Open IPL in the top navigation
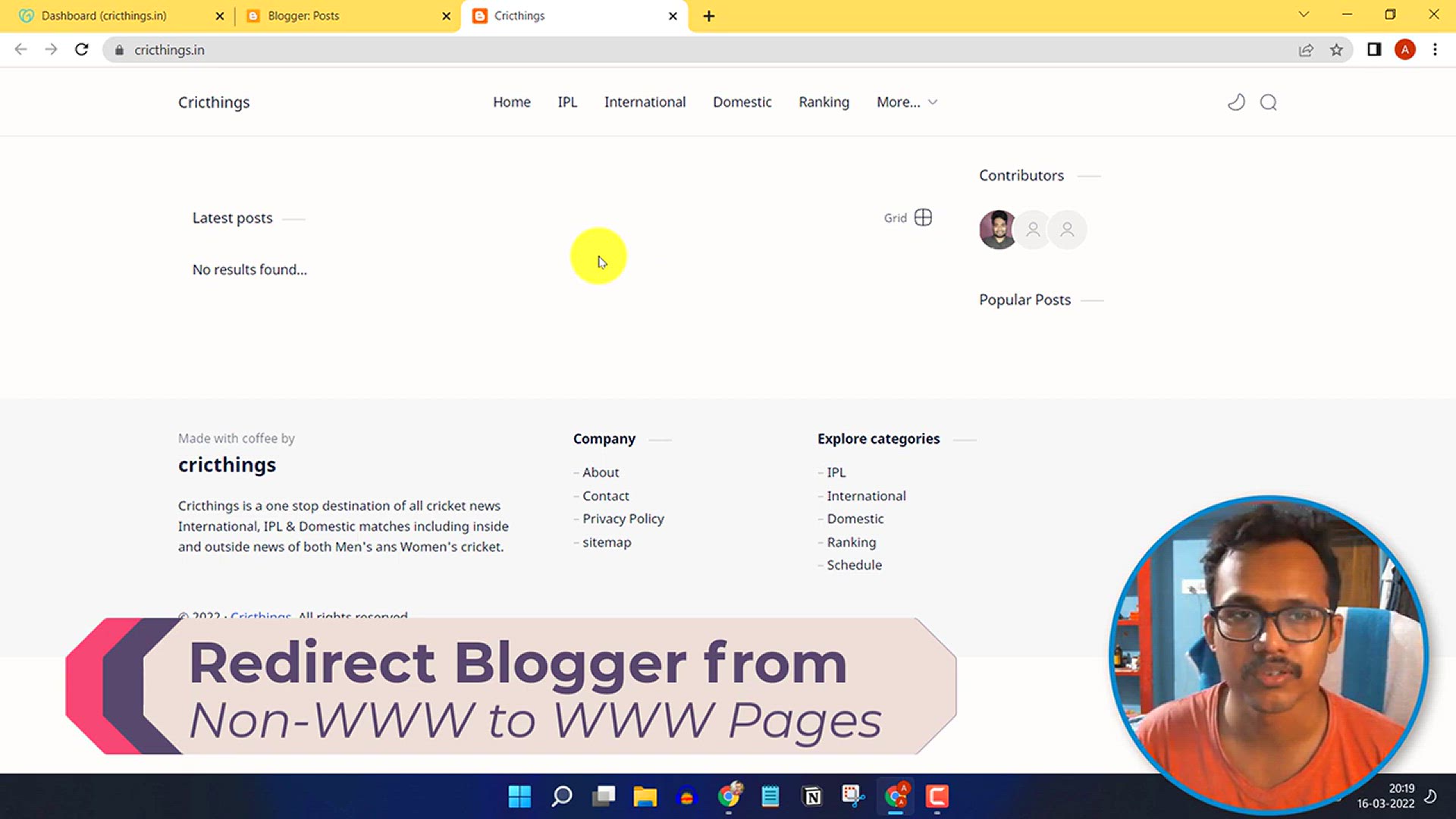 click(567, 102)
